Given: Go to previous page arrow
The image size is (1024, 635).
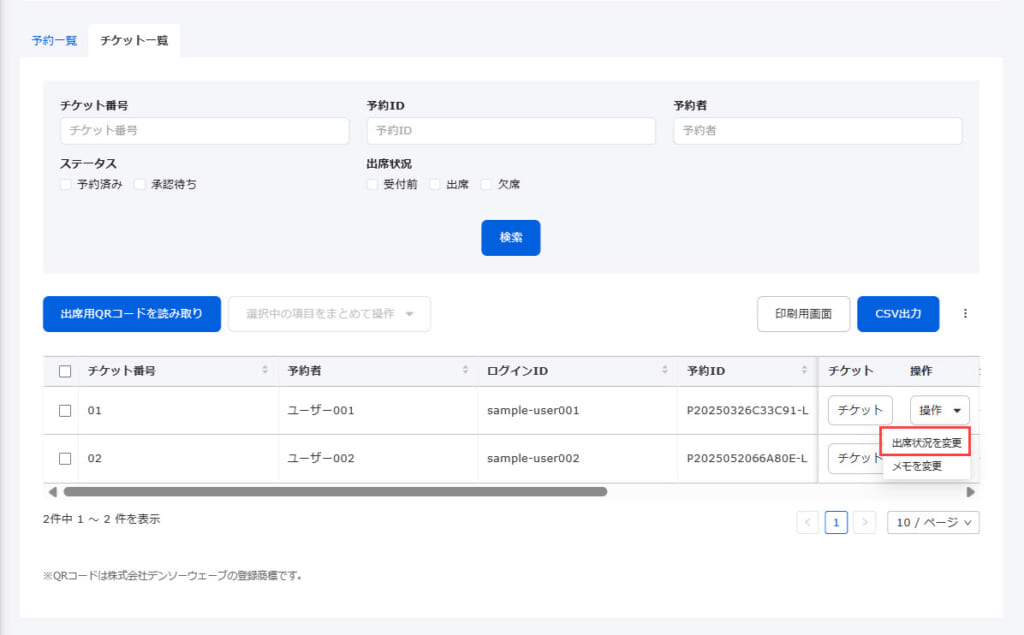Looking at the screenshot, I should pyautogui.click(x=807, y=522).
